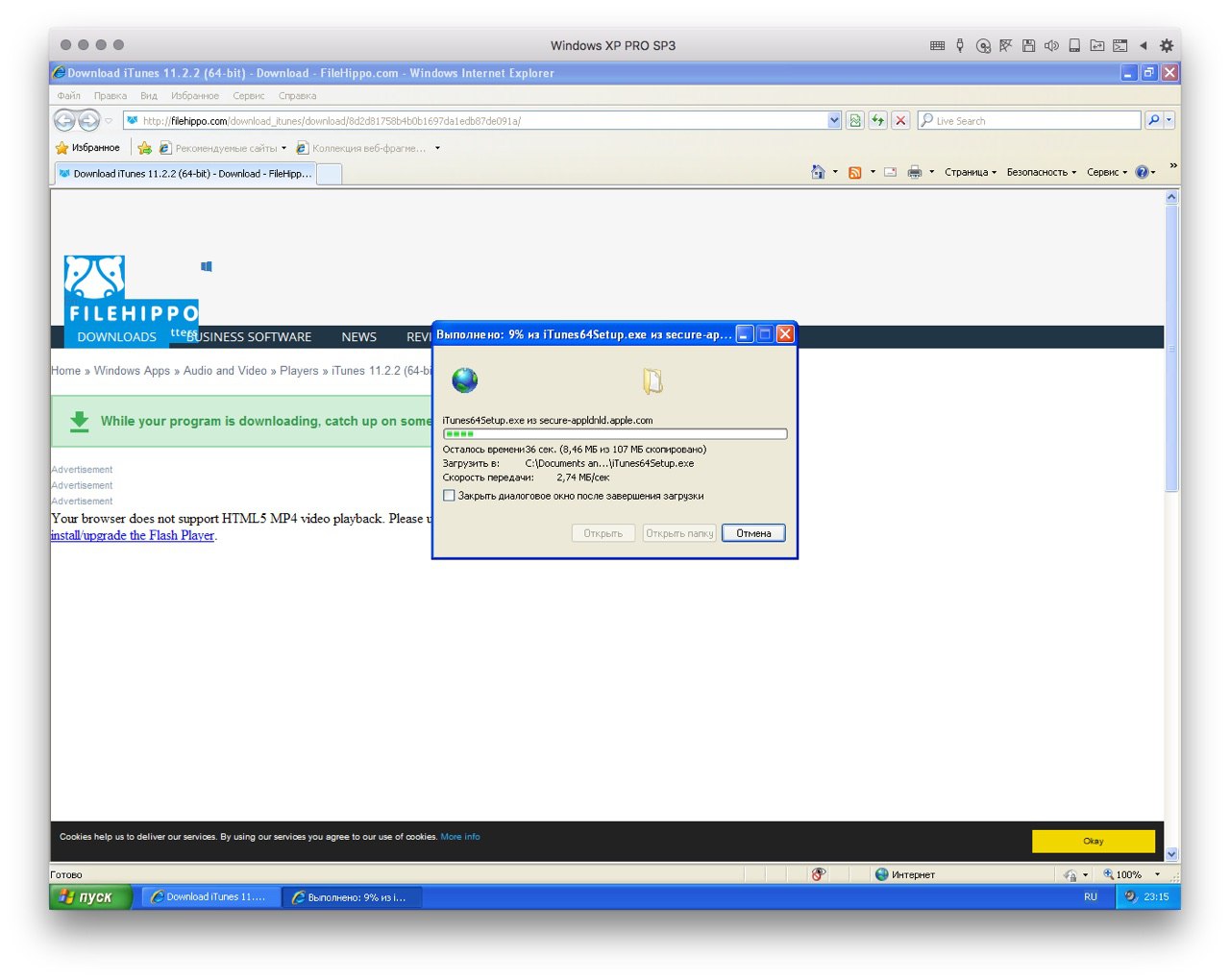Go back with the IE Back arrow
The width and height of the screenshot is (1230, 980).
(x=64, y=120)
